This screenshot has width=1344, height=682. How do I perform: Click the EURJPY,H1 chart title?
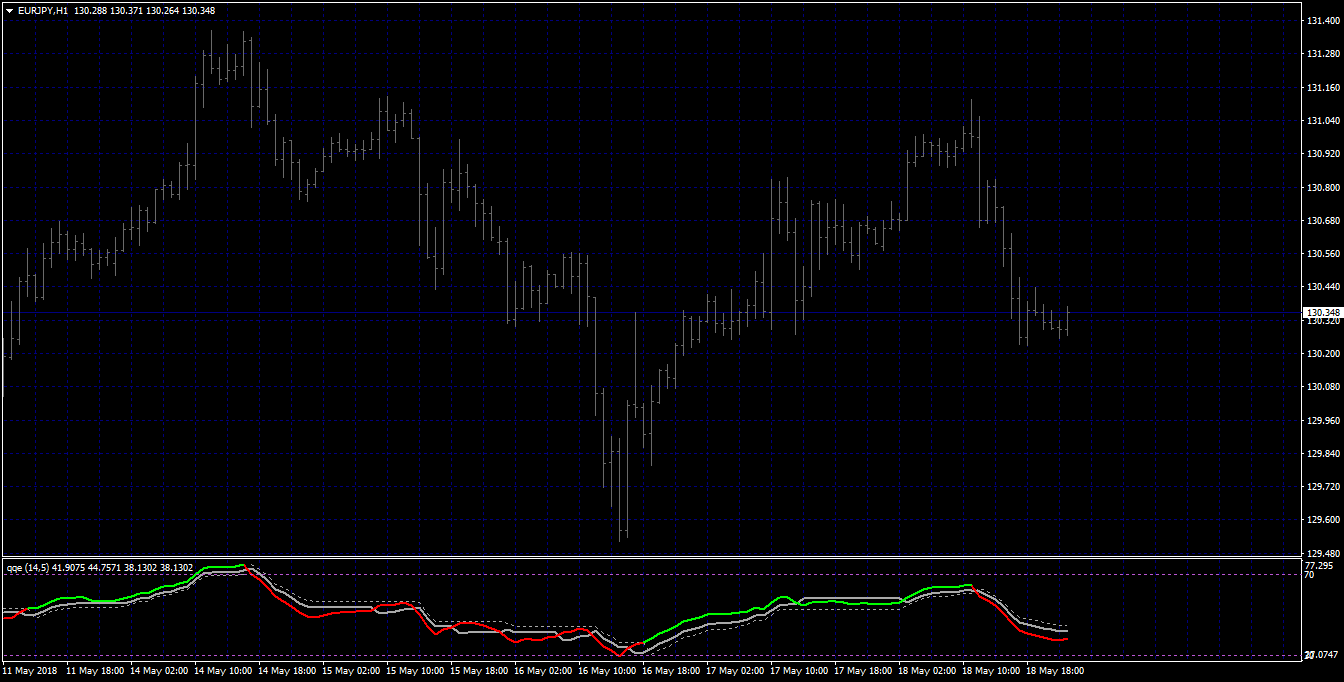[43, 10]
